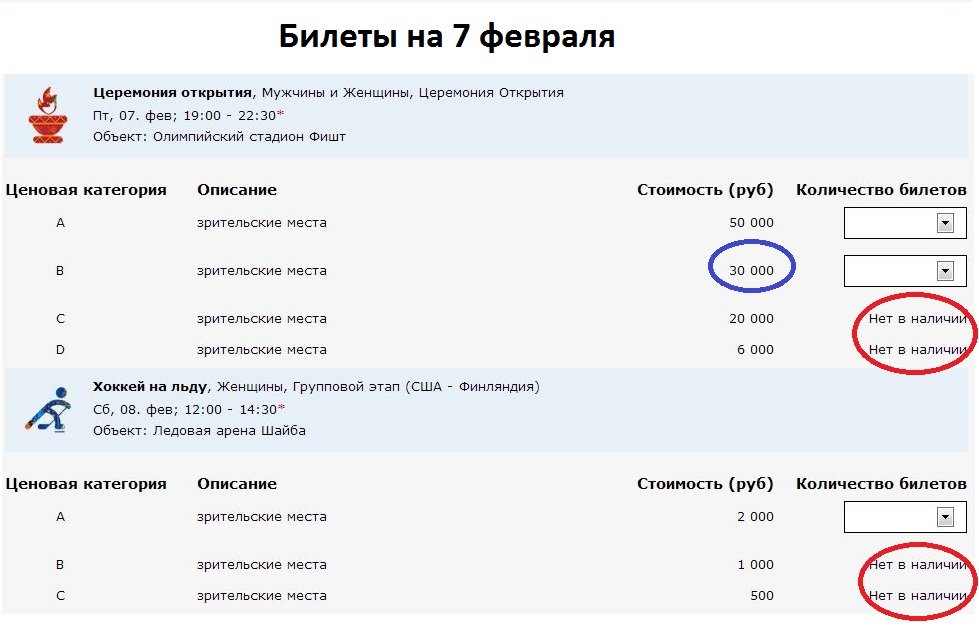Open ticket quantity dropdown for hockey category A
The width and height of the screenshot is (979, 633).
pyautogui.click(x=905, y=517)
